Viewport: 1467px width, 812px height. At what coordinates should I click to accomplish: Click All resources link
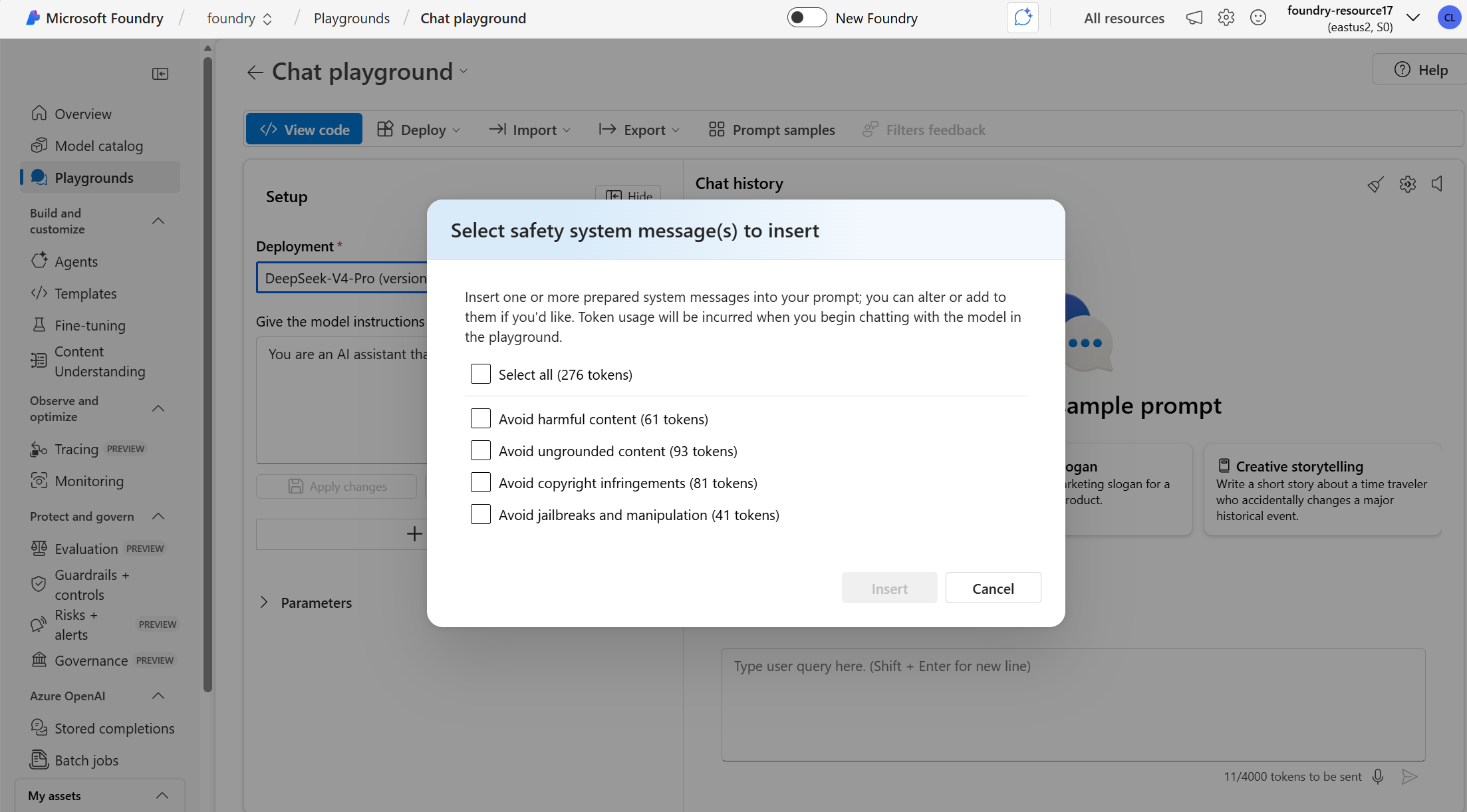(1124, 19)
